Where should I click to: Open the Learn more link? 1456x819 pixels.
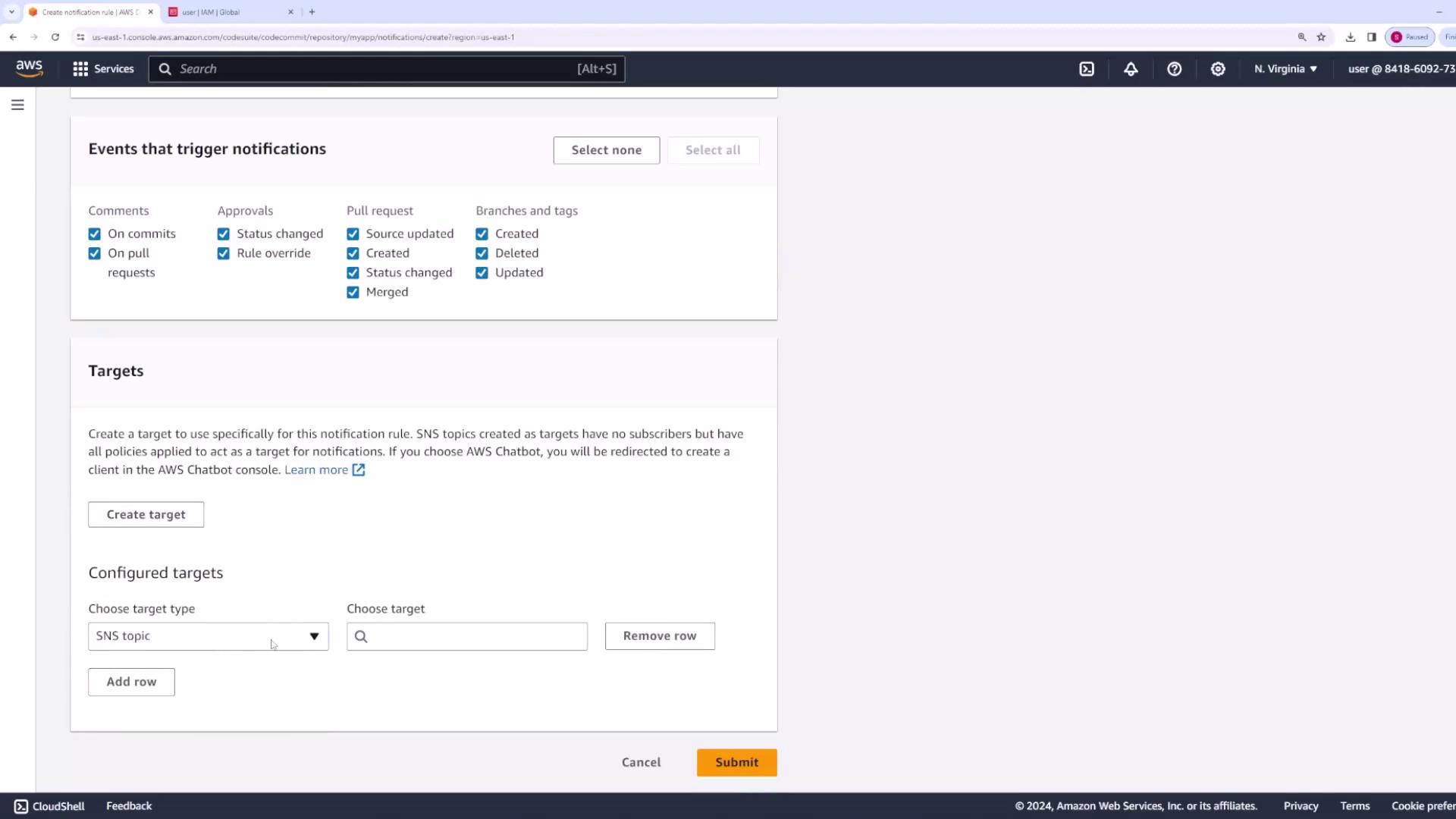tap(316, 470)
